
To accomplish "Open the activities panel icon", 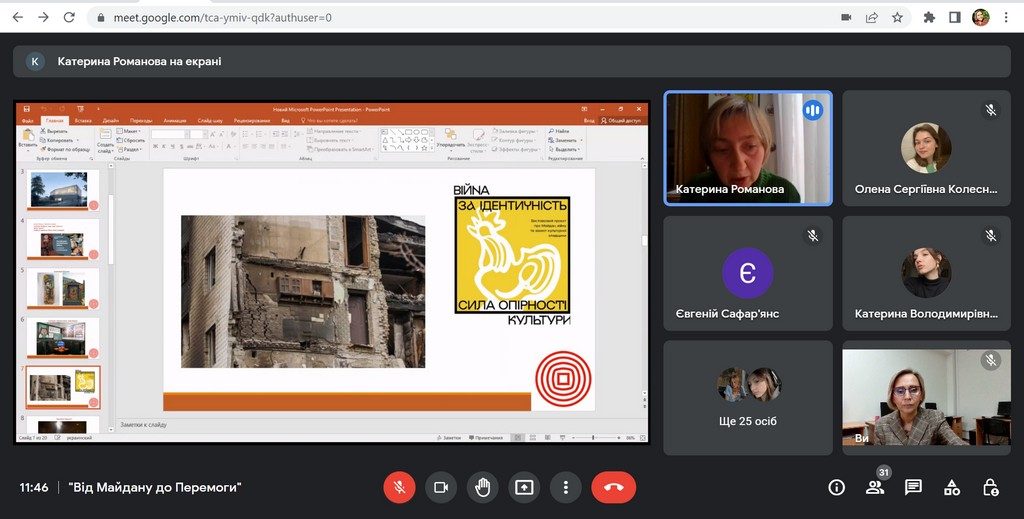I will point(952,487).
